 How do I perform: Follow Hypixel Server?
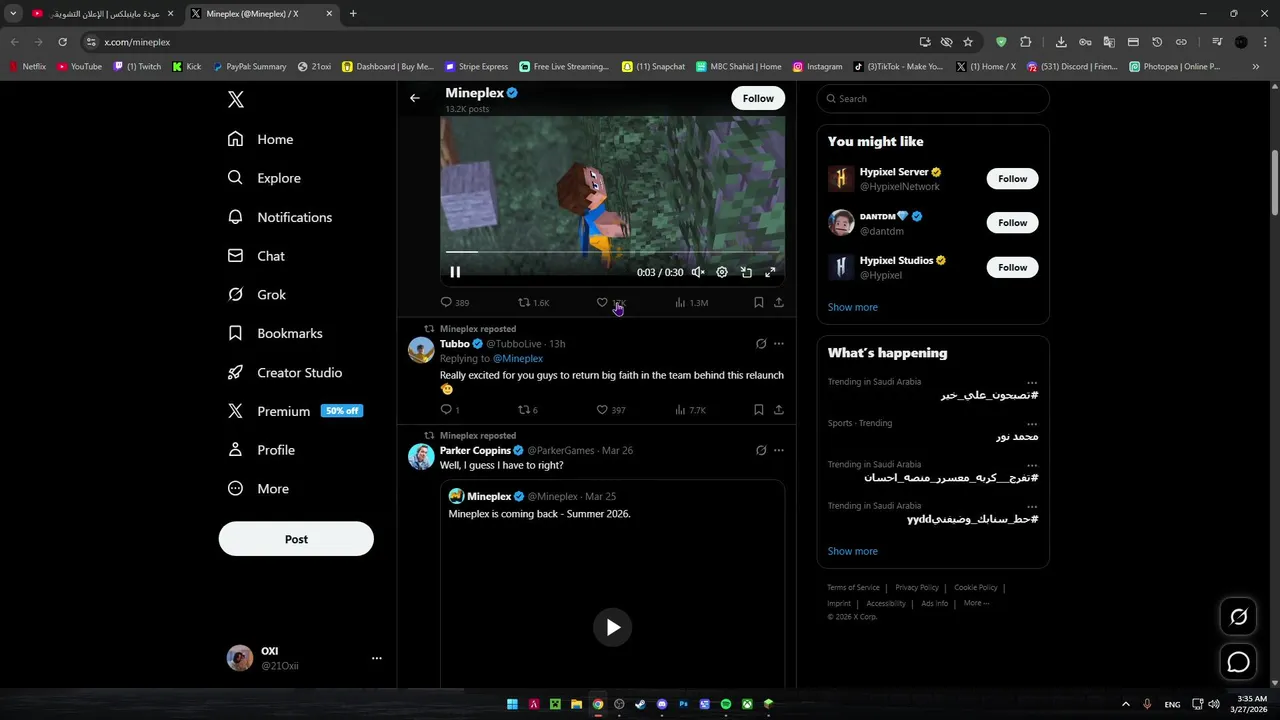coord(1012,179)
